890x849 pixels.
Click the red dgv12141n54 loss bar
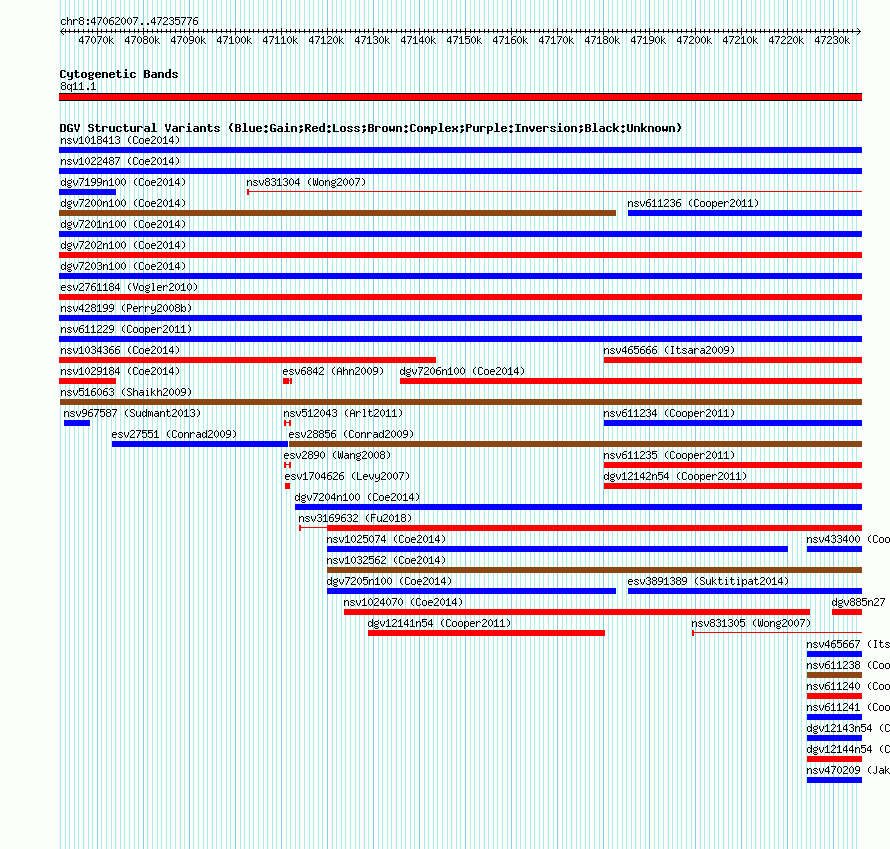486,633
